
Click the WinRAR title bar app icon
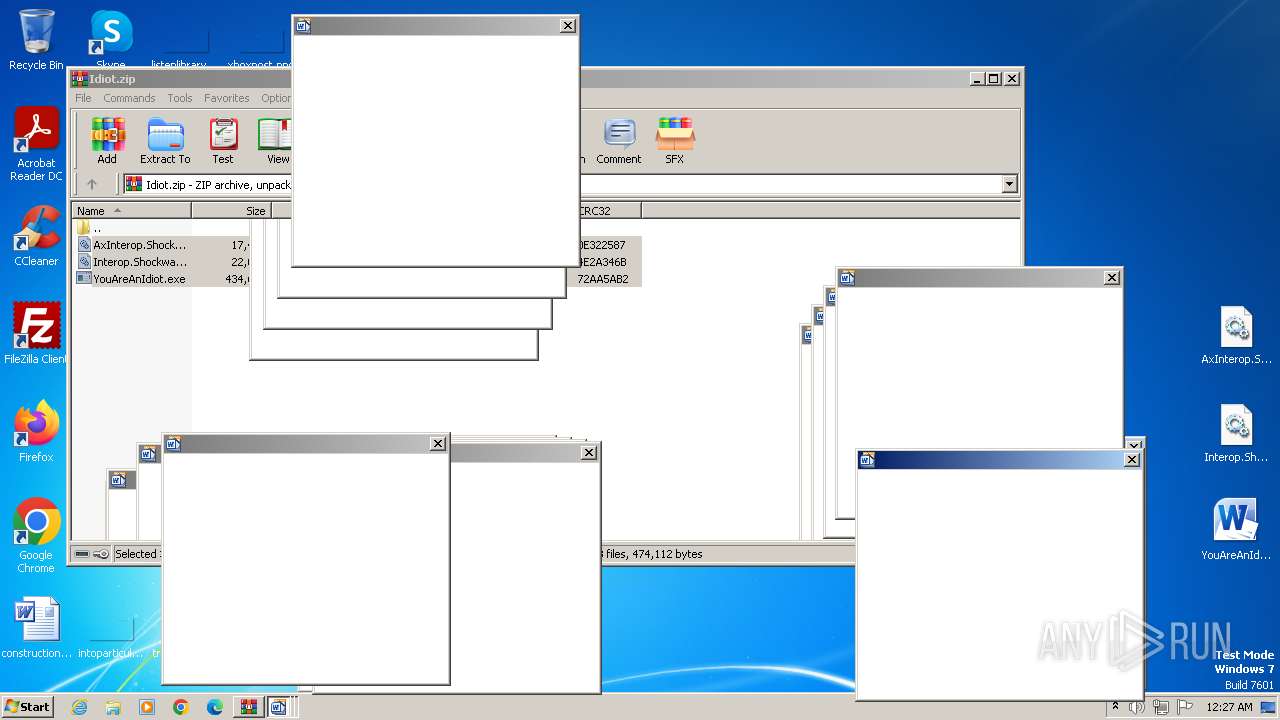point(80,79)
